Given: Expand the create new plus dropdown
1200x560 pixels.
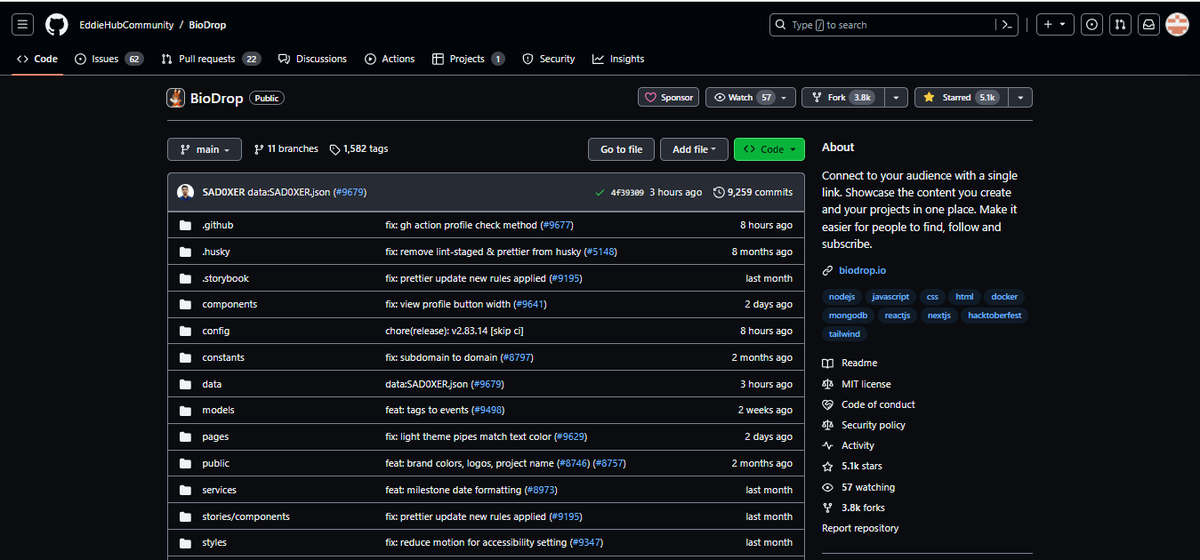Looking at the screenshot, I should point(1054,25).
